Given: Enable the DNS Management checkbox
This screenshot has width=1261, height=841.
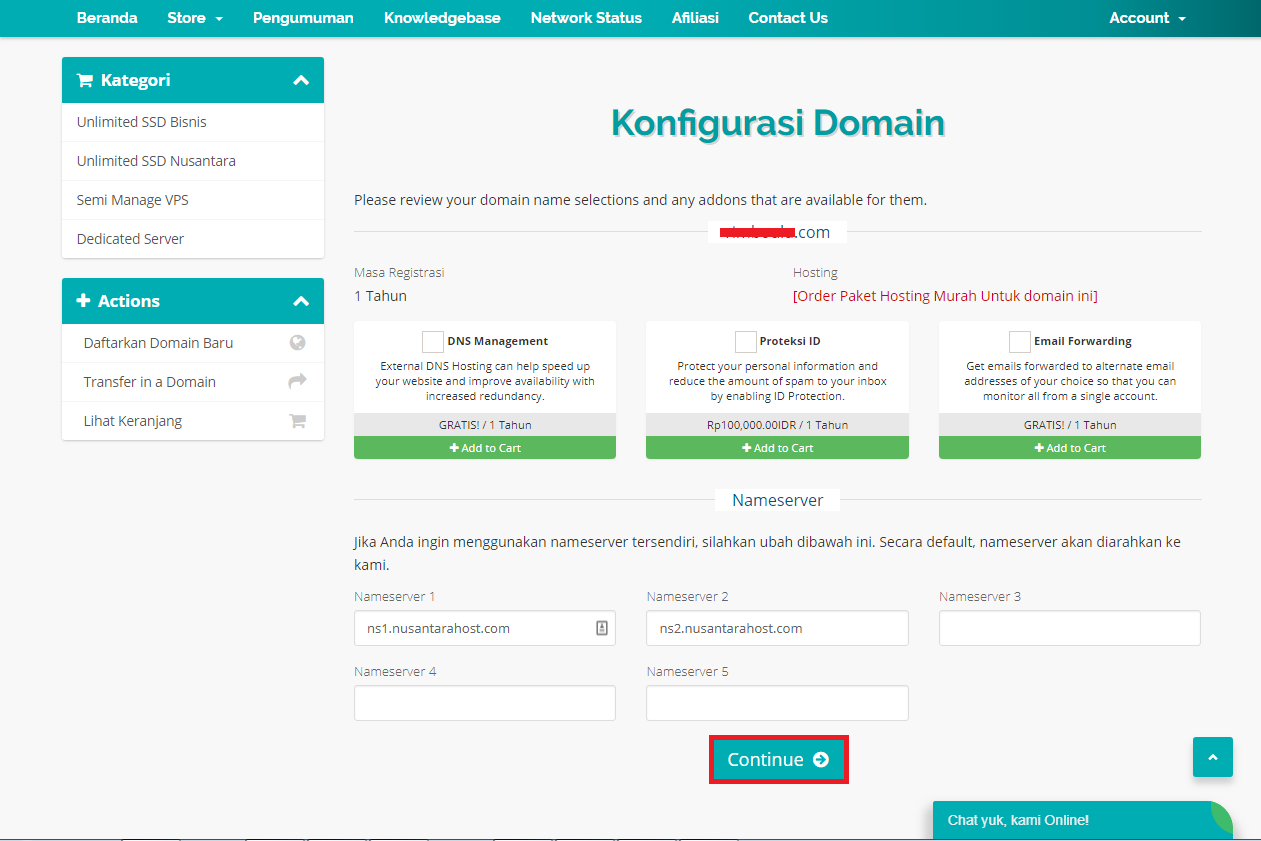Looking at the screenshot, I should (x=433, y=342).
